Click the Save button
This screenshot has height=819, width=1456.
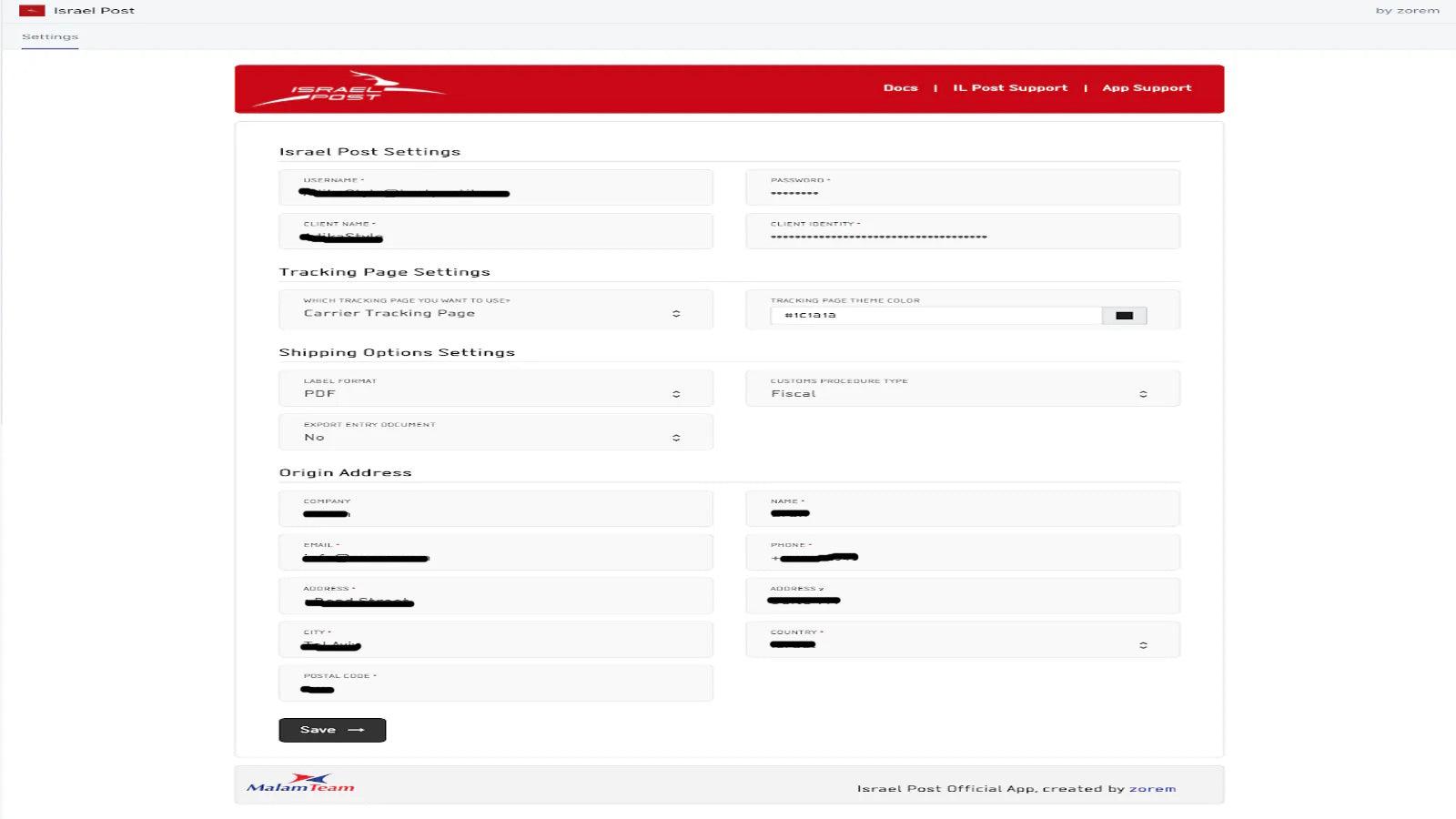[331, 729]
